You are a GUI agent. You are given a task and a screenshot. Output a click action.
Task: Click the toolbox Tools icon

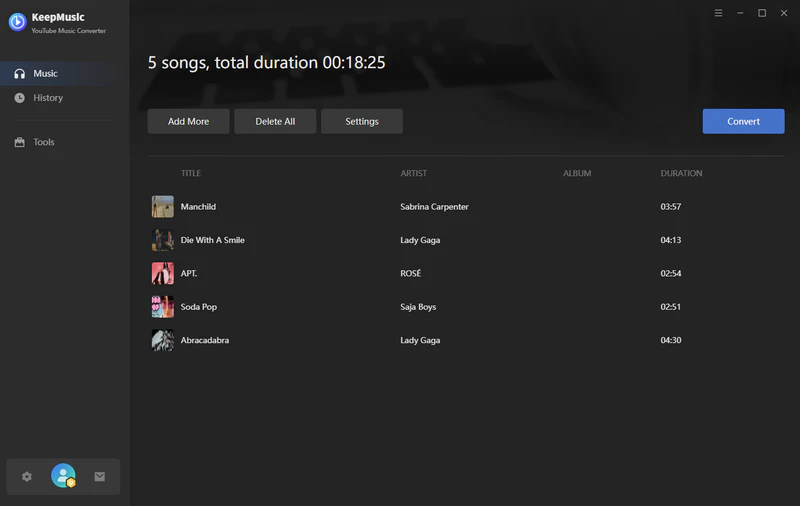[x=19, y=142]
